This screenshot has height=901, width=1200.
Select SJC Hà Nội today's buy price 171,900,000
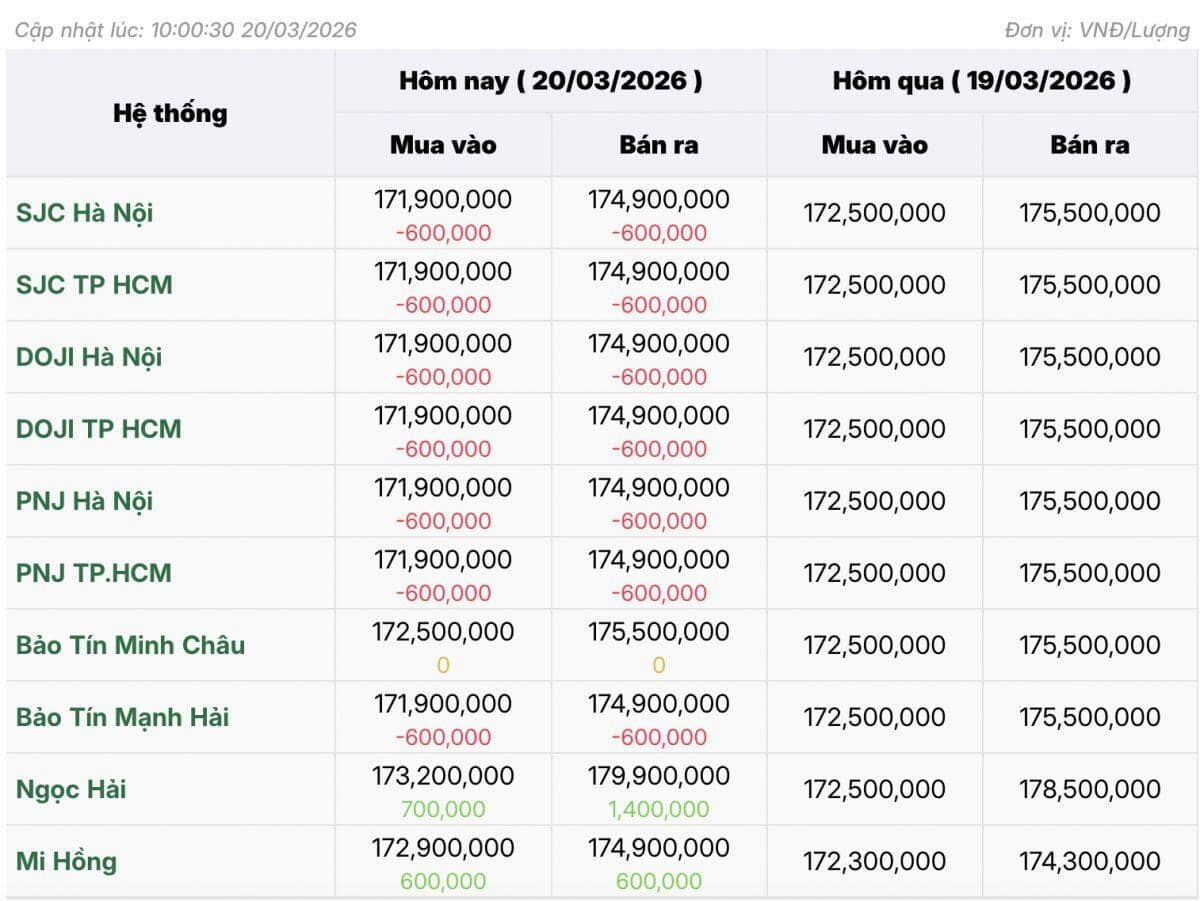click(443, 200)
